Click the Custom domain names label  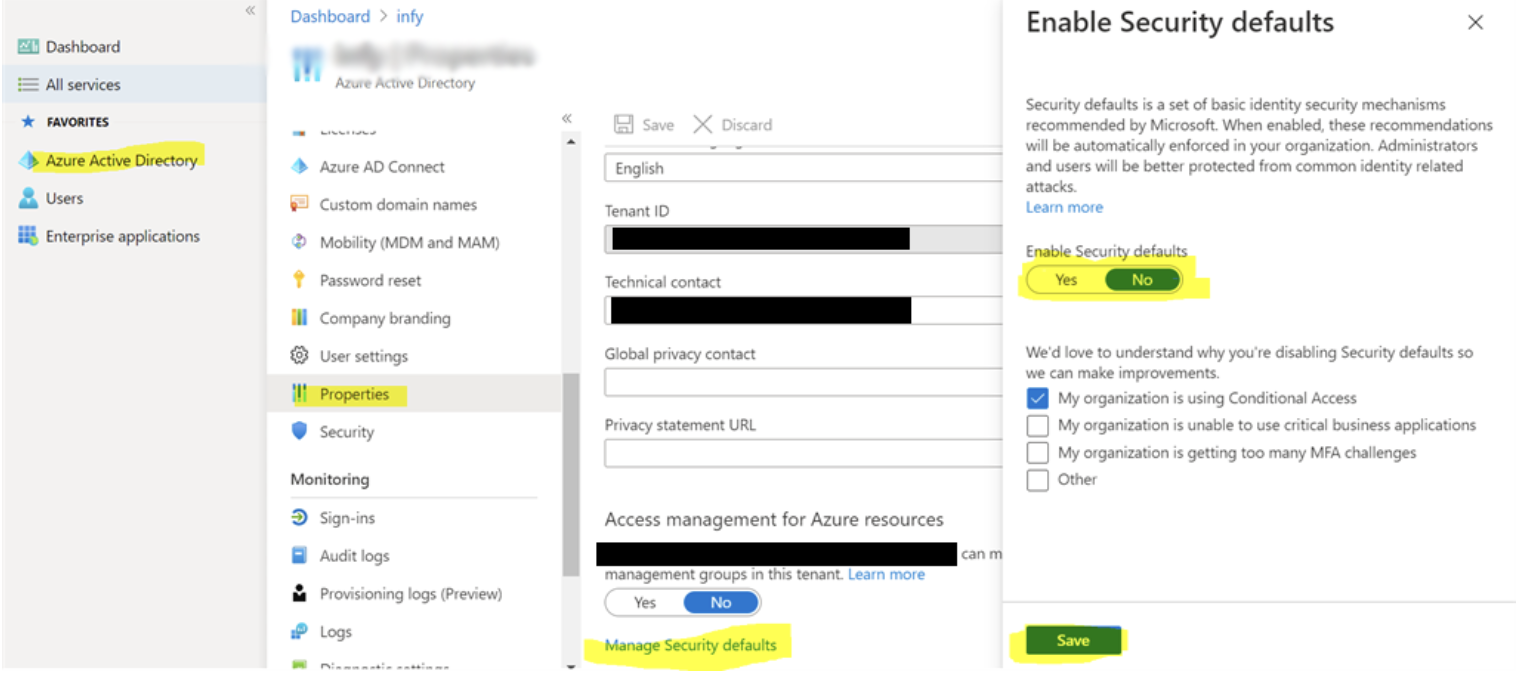pyautogui.click(x=398, y=204)
